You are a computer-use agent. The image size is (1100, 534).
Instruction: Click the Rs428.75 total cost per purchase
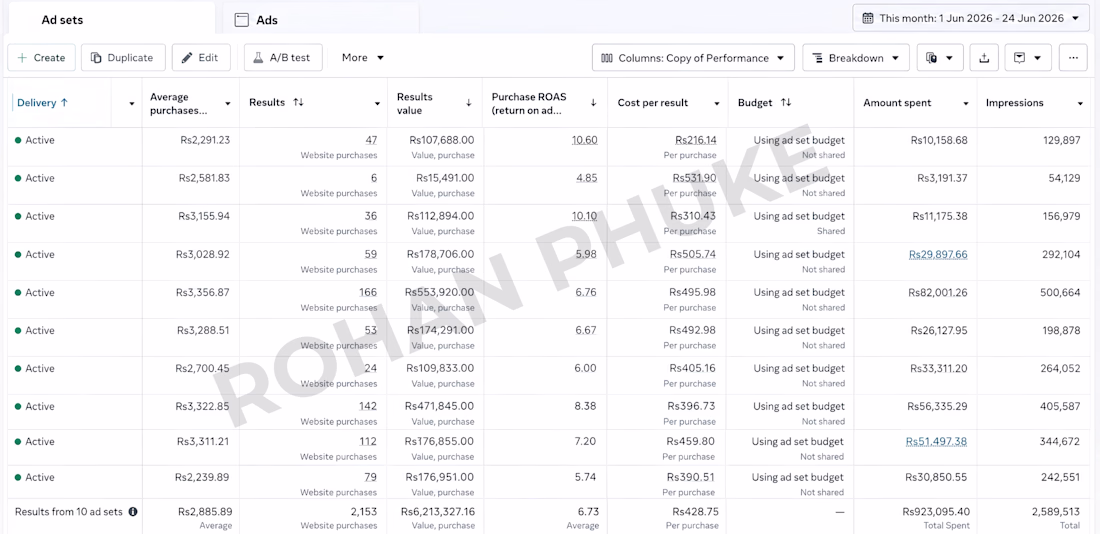pyautogui.click(x=695, y=512)
